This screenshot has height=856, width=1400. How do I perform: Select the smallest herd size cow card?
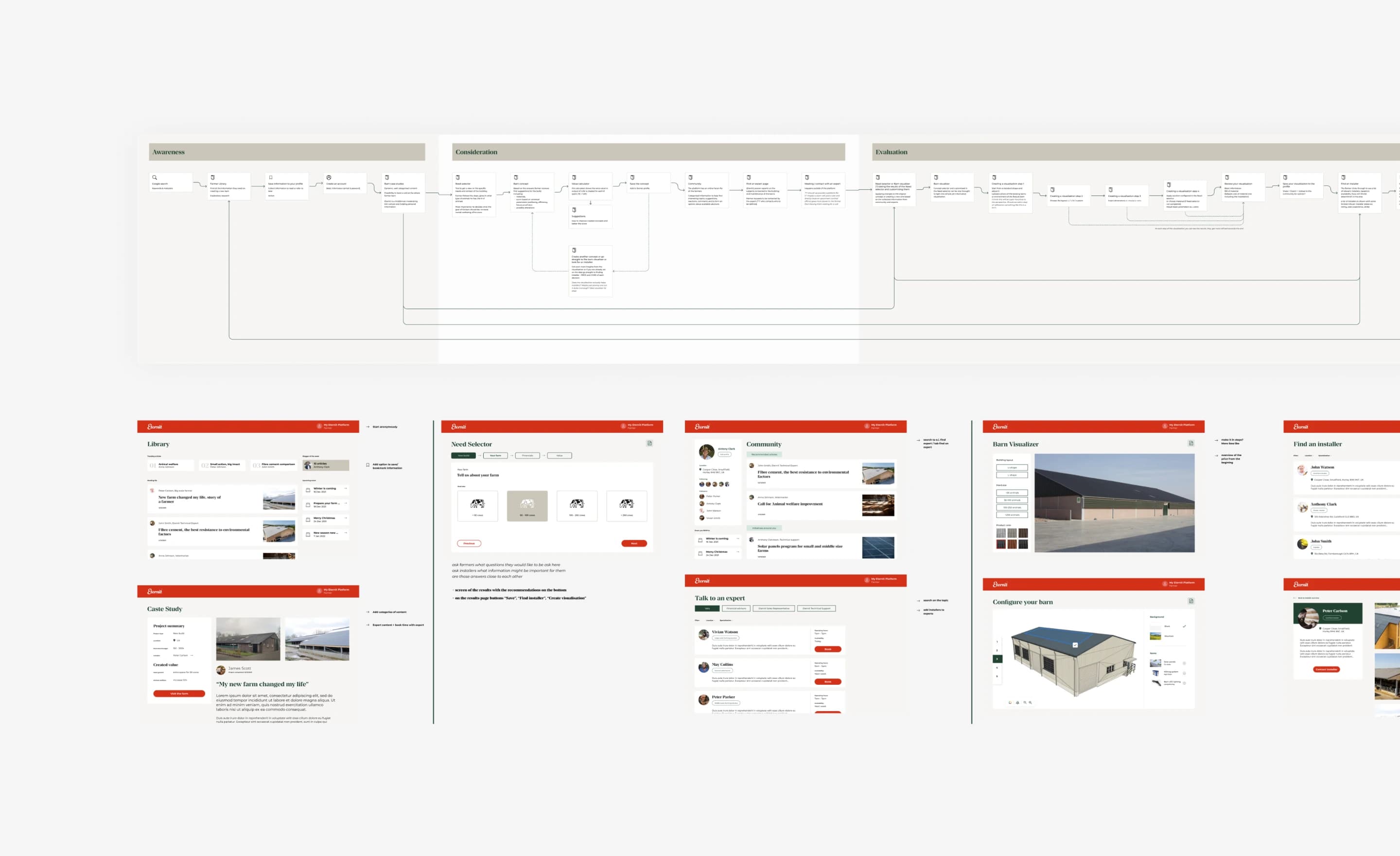click(x=478, y=506)
